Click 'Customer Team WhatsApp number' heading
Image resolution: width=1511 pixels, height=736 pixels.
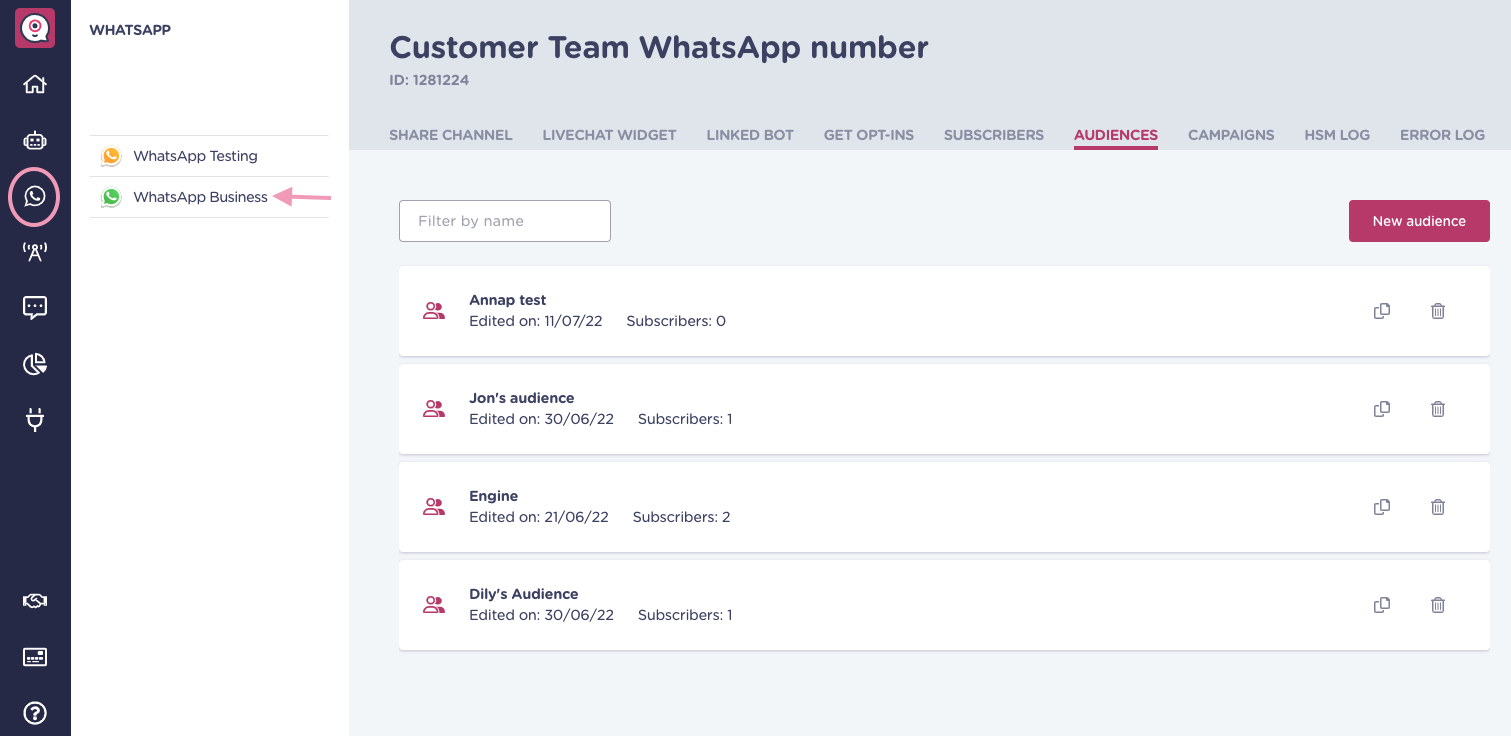click(x=659, y=46)
